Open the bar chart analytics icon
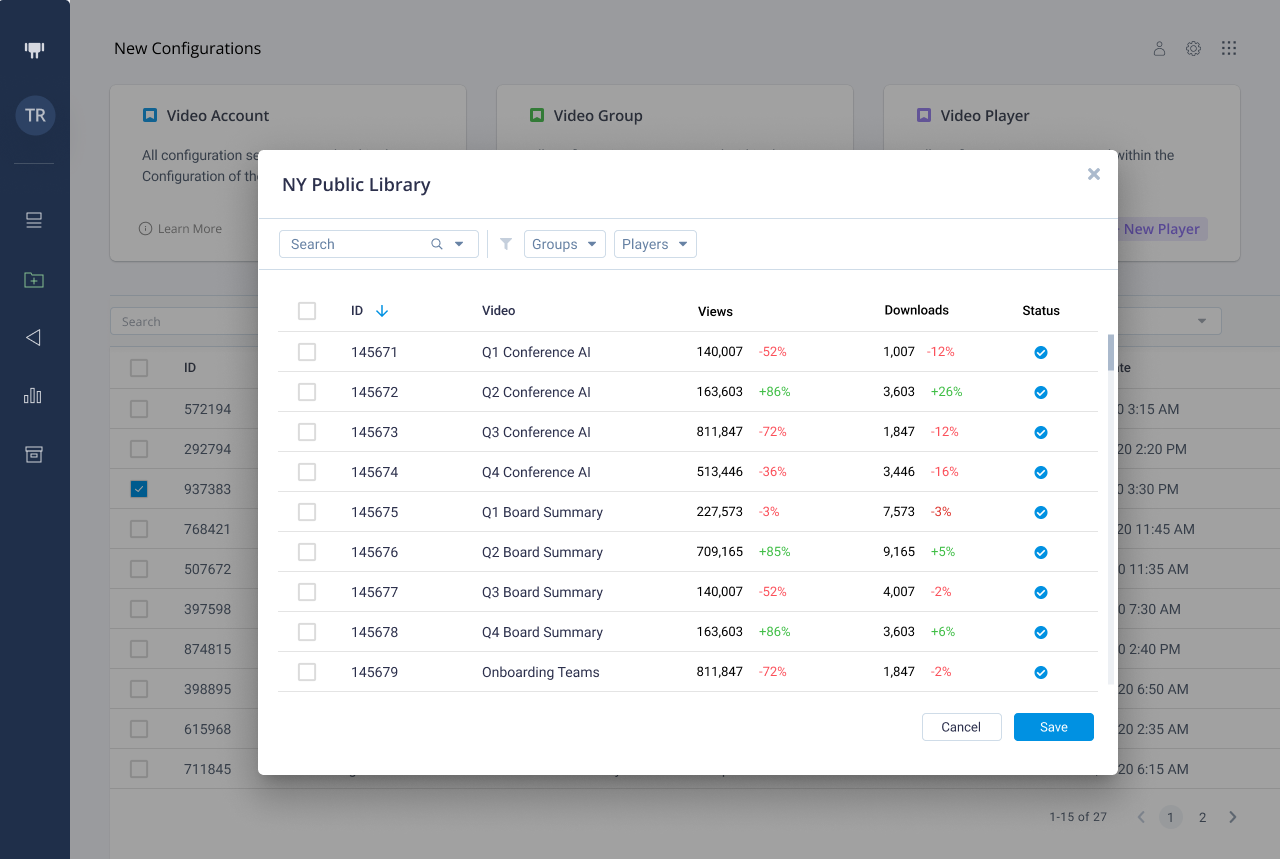Image resolution: width=1280 pixels, height=859 pixels. coord(33,395)
